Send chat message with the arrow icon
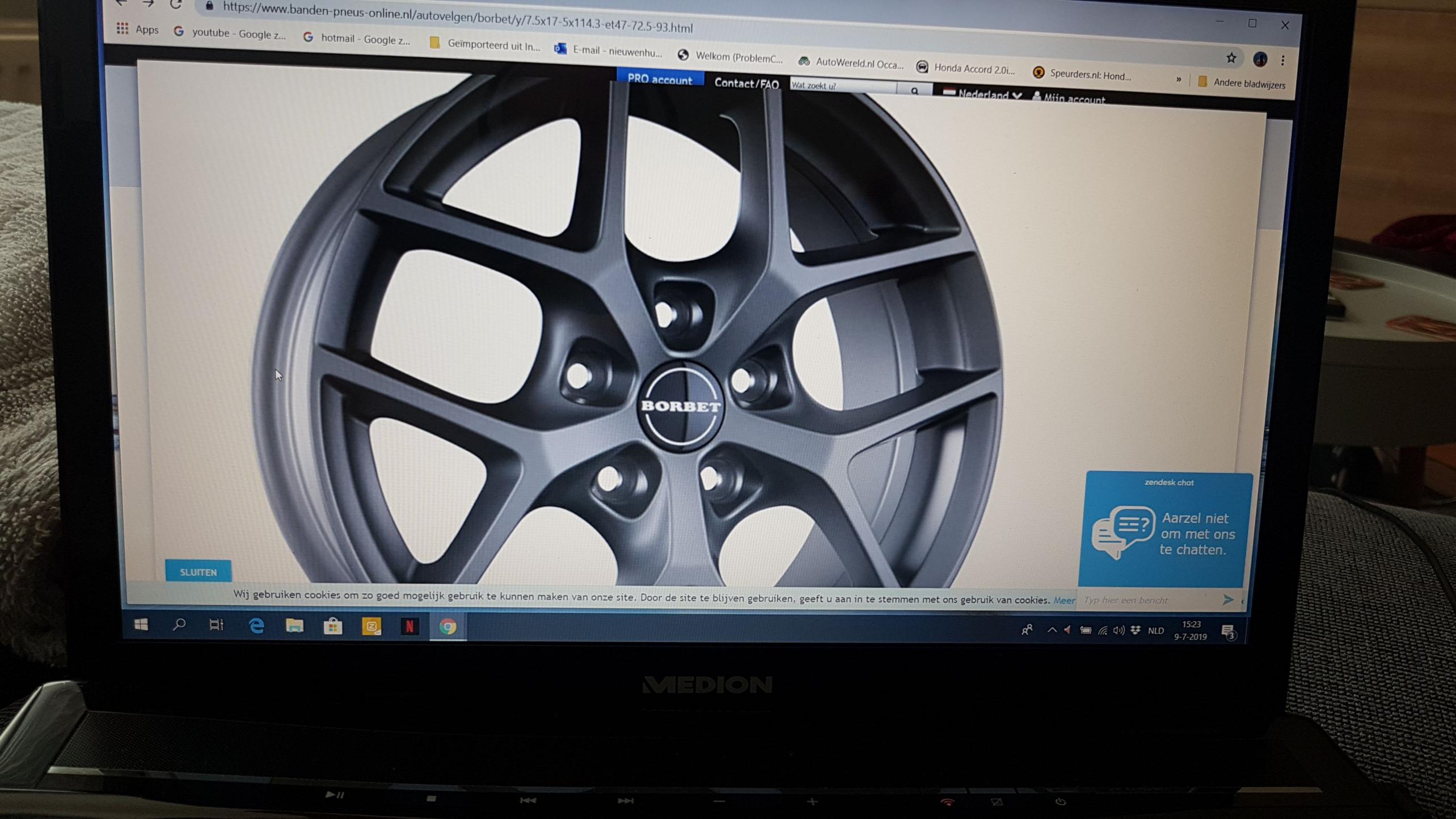The width and height of the screenshot is (1456, 819). 1227,600
